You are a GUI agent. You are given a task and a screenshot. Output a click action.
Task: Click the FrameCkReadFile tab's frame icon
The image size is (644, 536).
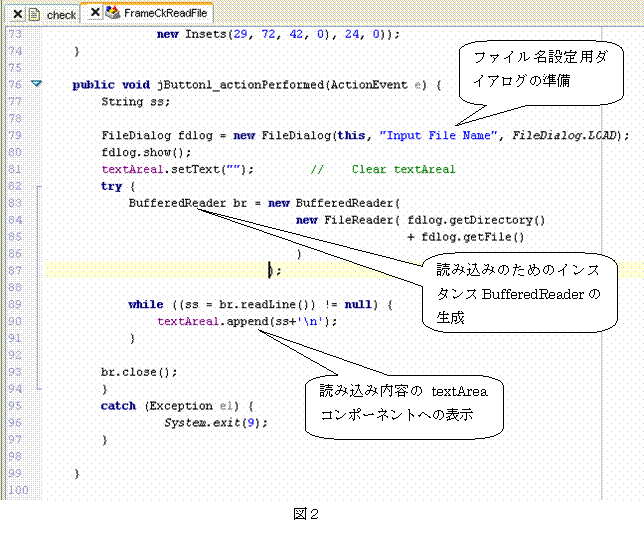click(x=112, y=13)
